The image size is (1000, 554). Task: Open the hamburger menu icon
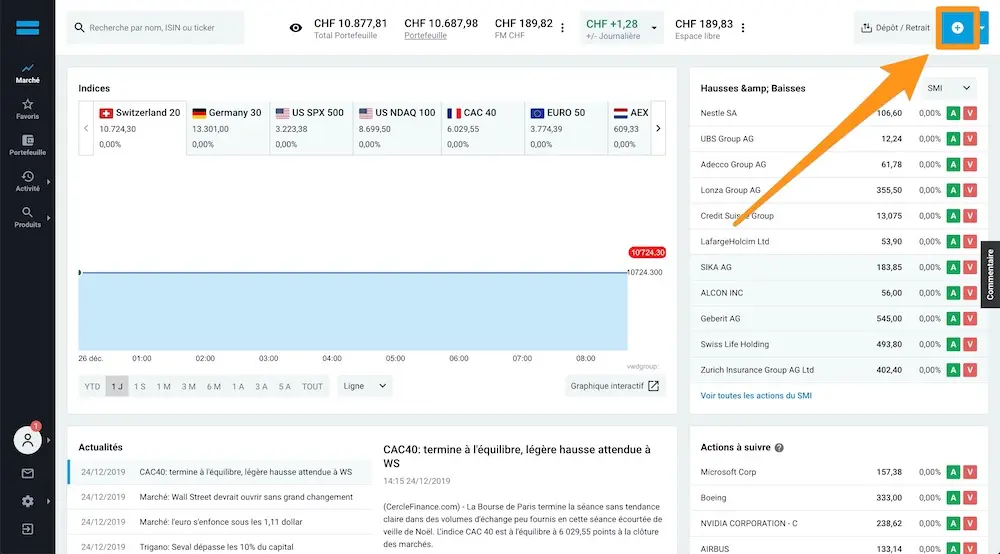click(x=27, y=27)
